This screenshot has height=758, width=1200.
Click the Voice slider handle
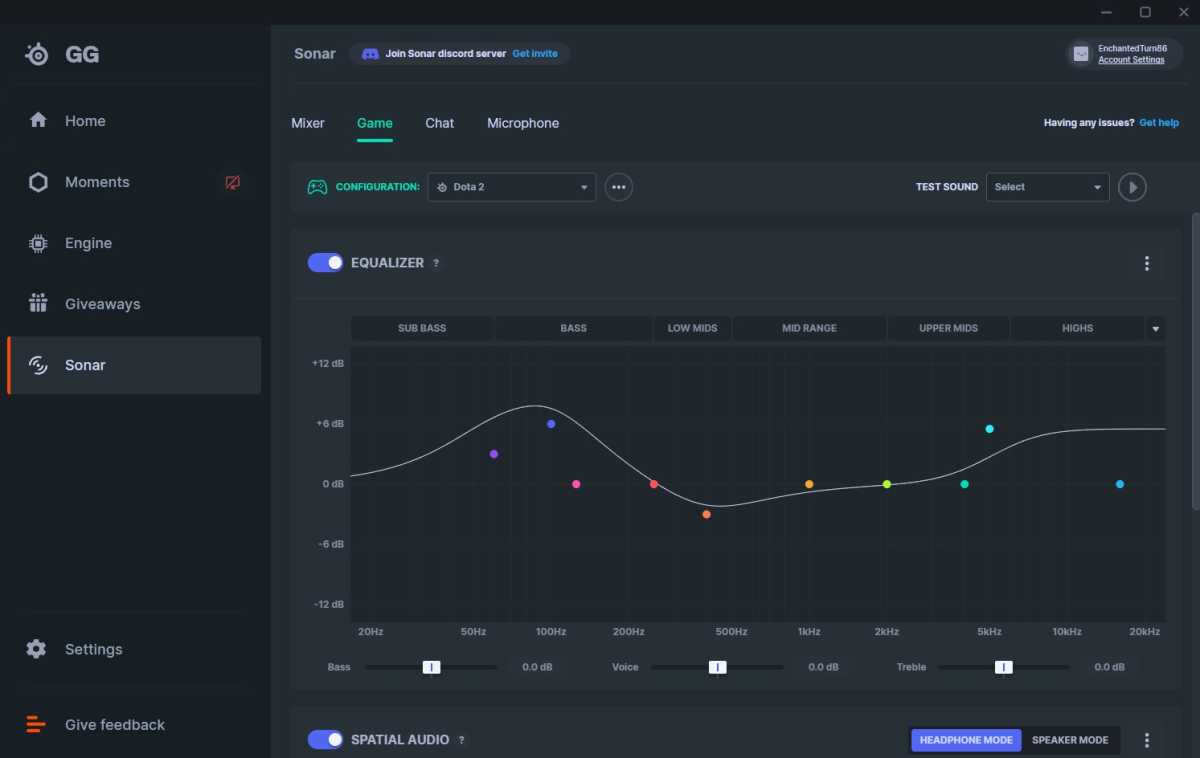click(717, 667)
